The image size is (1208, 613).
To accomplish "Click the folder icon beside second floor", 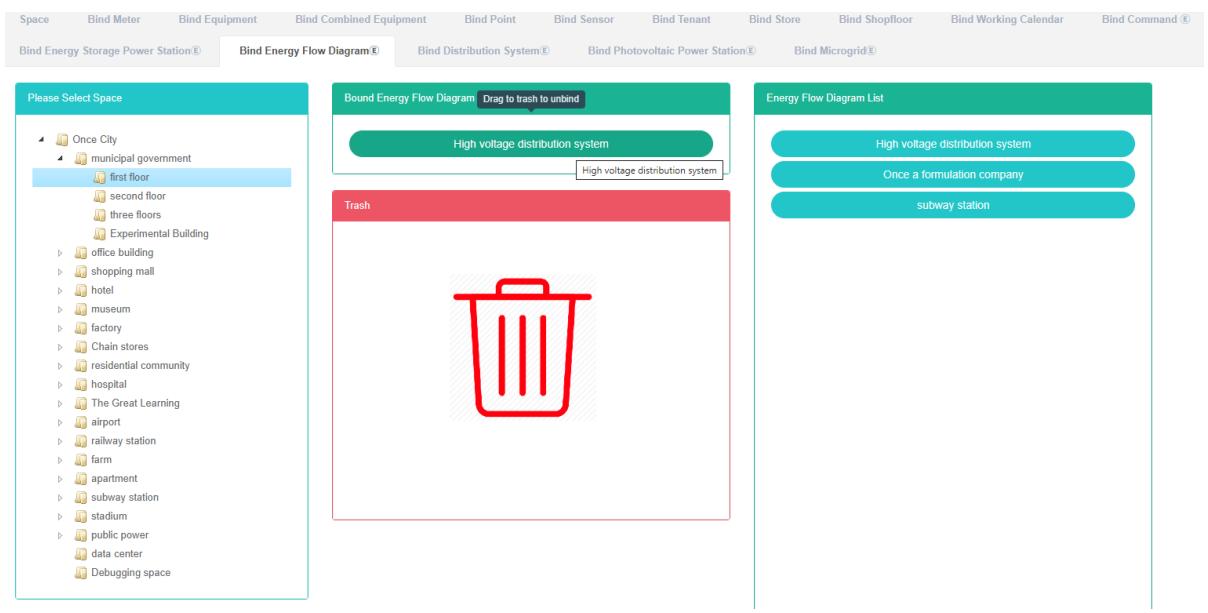I will pyautogui.click(x=100, y=196).
